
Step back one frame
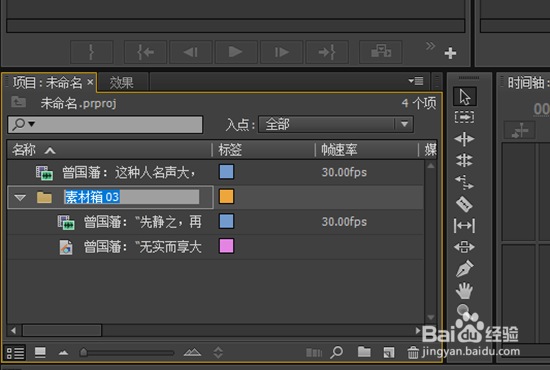190,52
